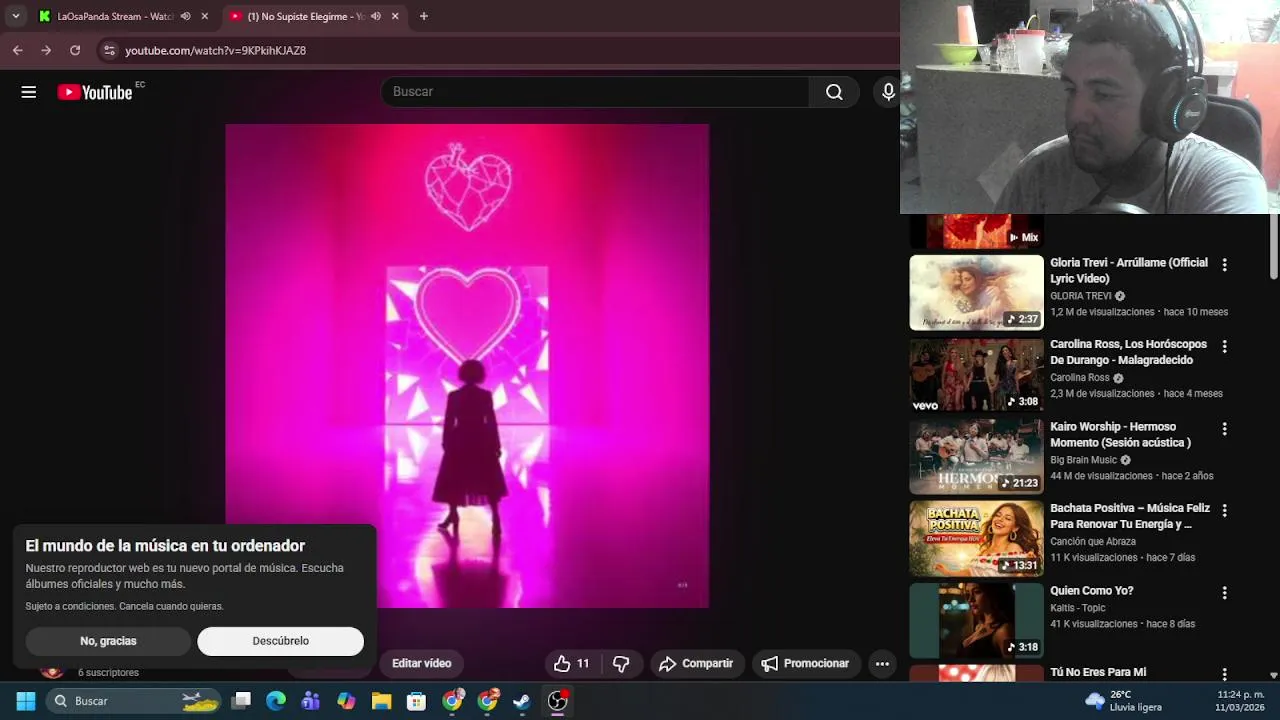Open Quien Como Yo thumbnail
1280x720 pixels.
coord(976,621)
